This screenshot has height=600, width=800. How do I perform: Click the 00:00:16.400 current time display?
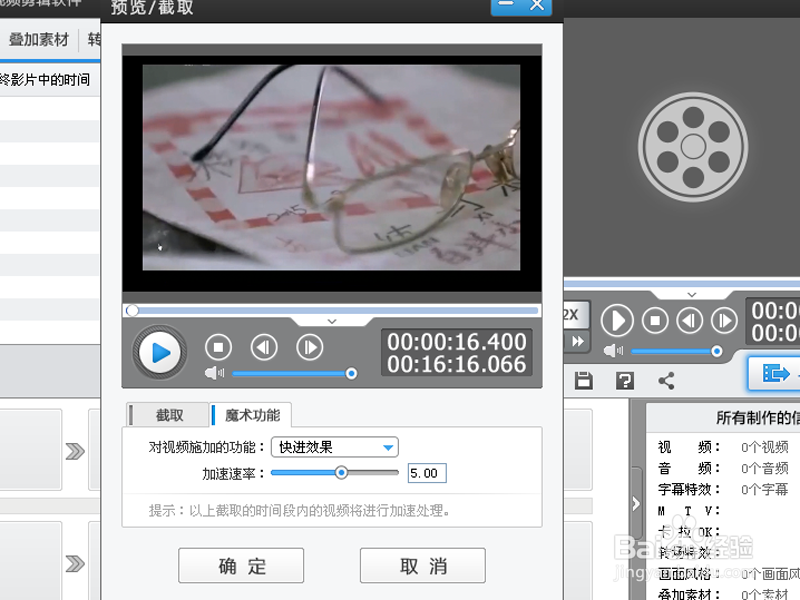pos(456,341)
